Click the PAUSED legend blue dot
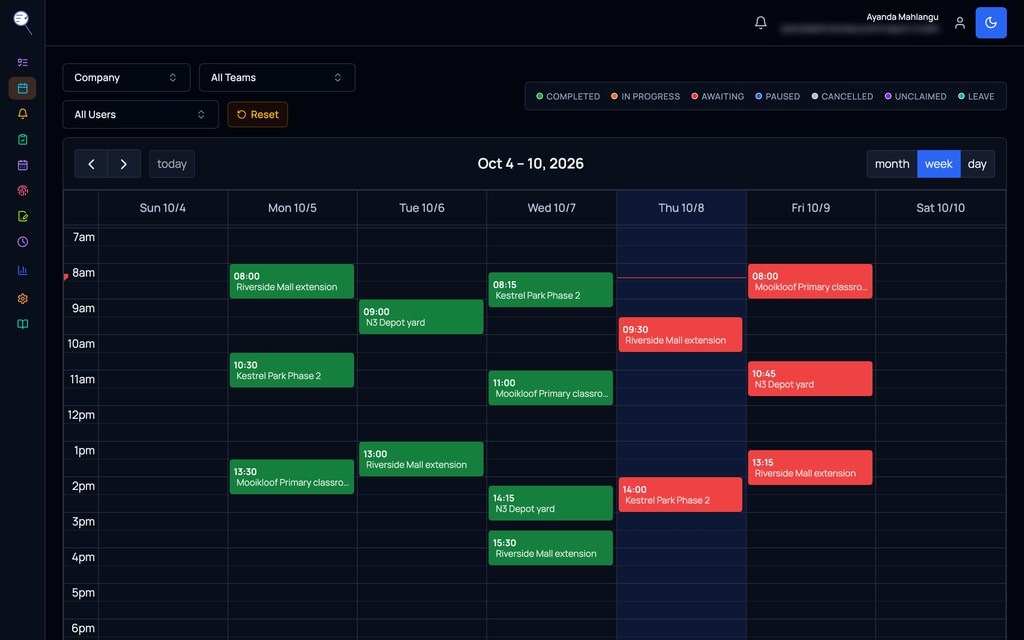Viewport: 1024px width, 640px height. [x=759, y=96]
